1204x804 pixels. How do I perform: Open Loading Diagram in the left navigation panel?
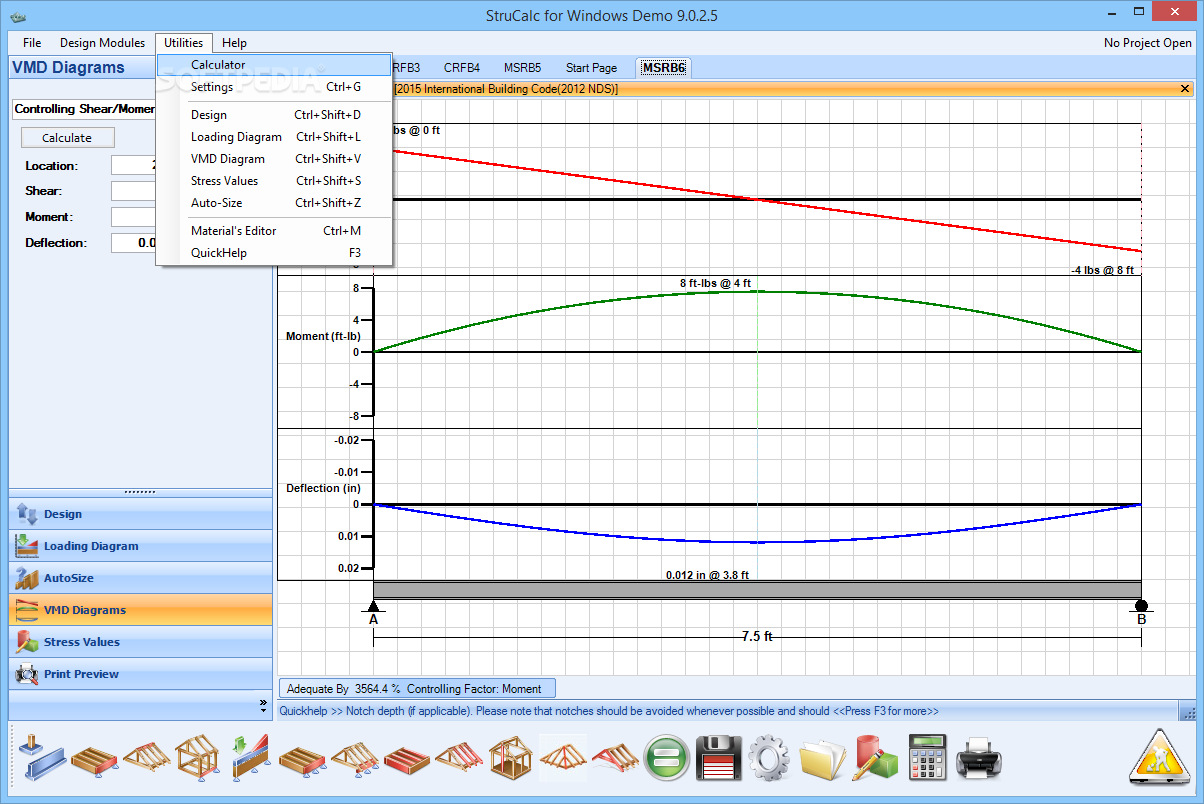pyautogui.click(x=140, y=546)
